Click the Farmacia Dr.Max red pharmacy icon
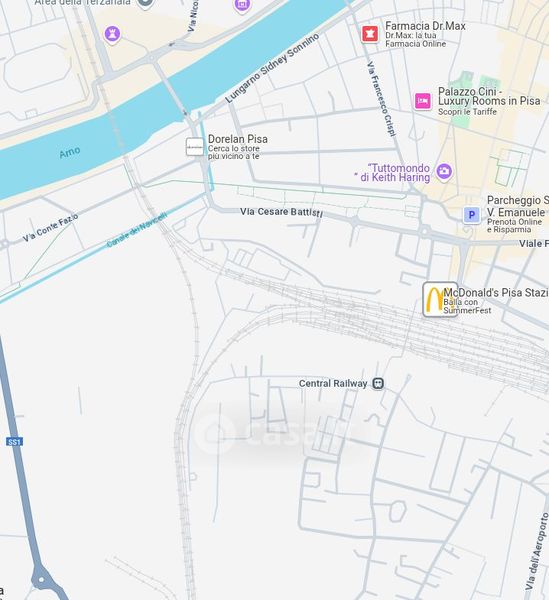Image resolution: width=549 pixels, height=600 pixels. coord(370,34)
